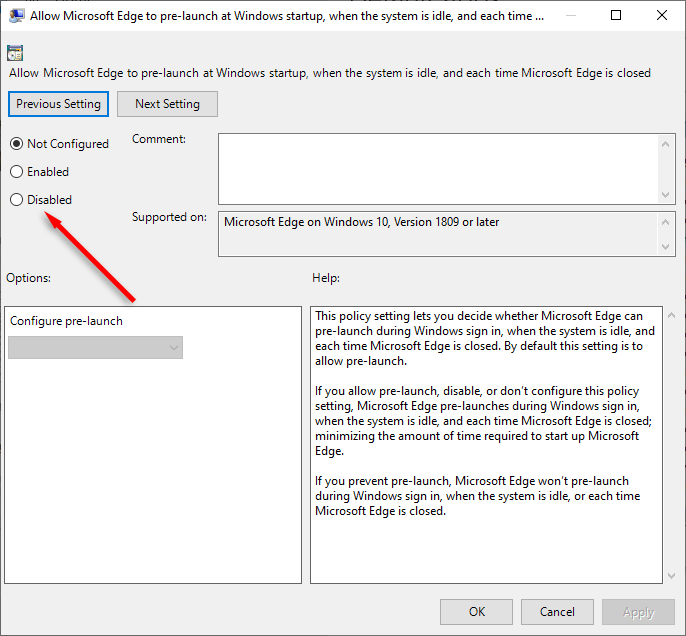This screenshot has height=636, width=686.
Task: Click the policy setting icon above the title
Action: pyautogui.click(x=15, y=53)
